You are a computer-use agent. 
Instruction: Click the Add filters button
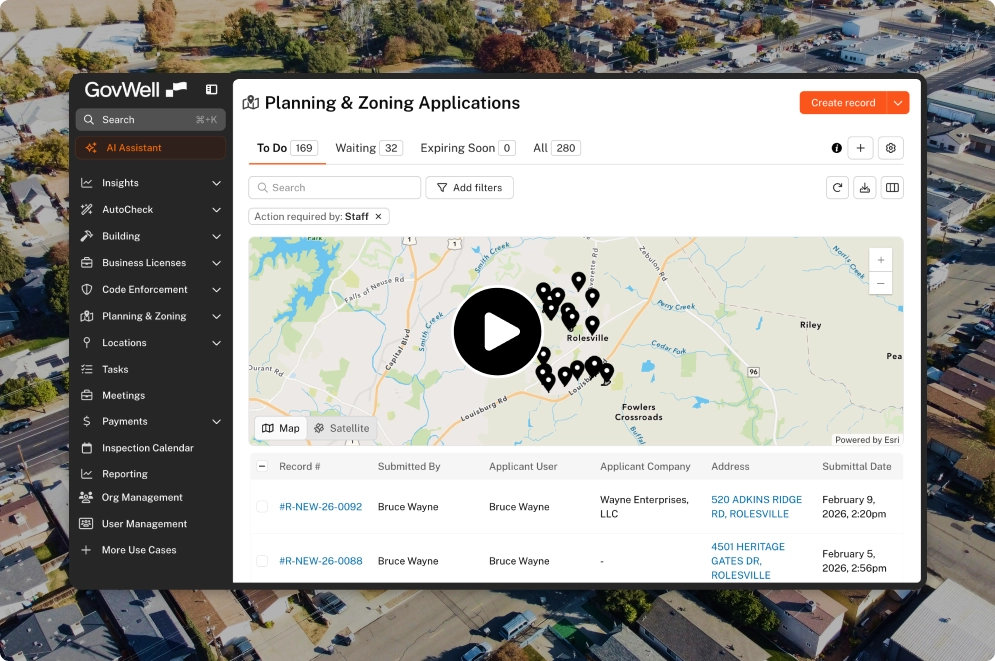470,188
